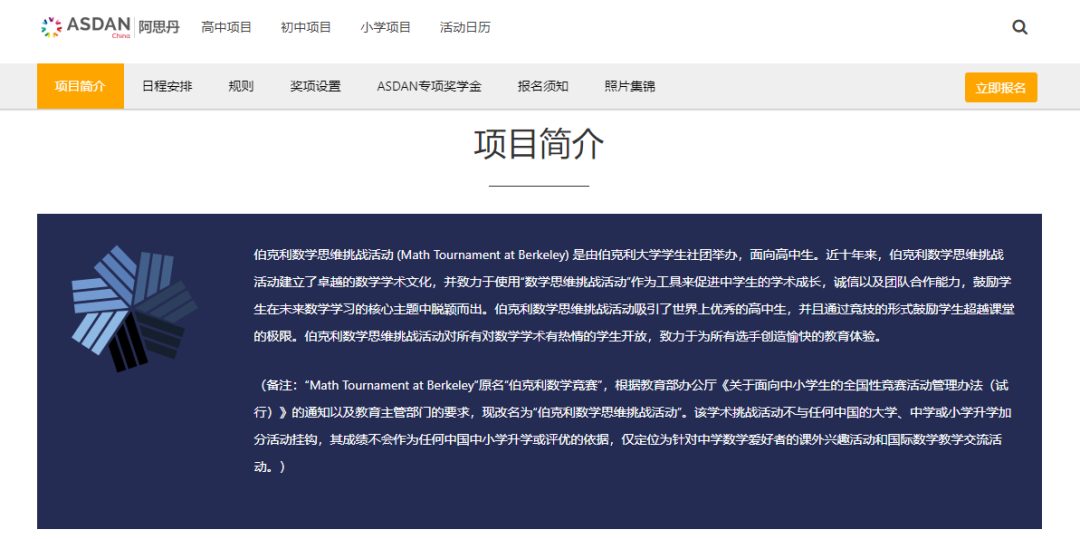This screenshot has height=539, width=1080.
Task: Click the note paragraph starting （备注
Action: [632, 426]
